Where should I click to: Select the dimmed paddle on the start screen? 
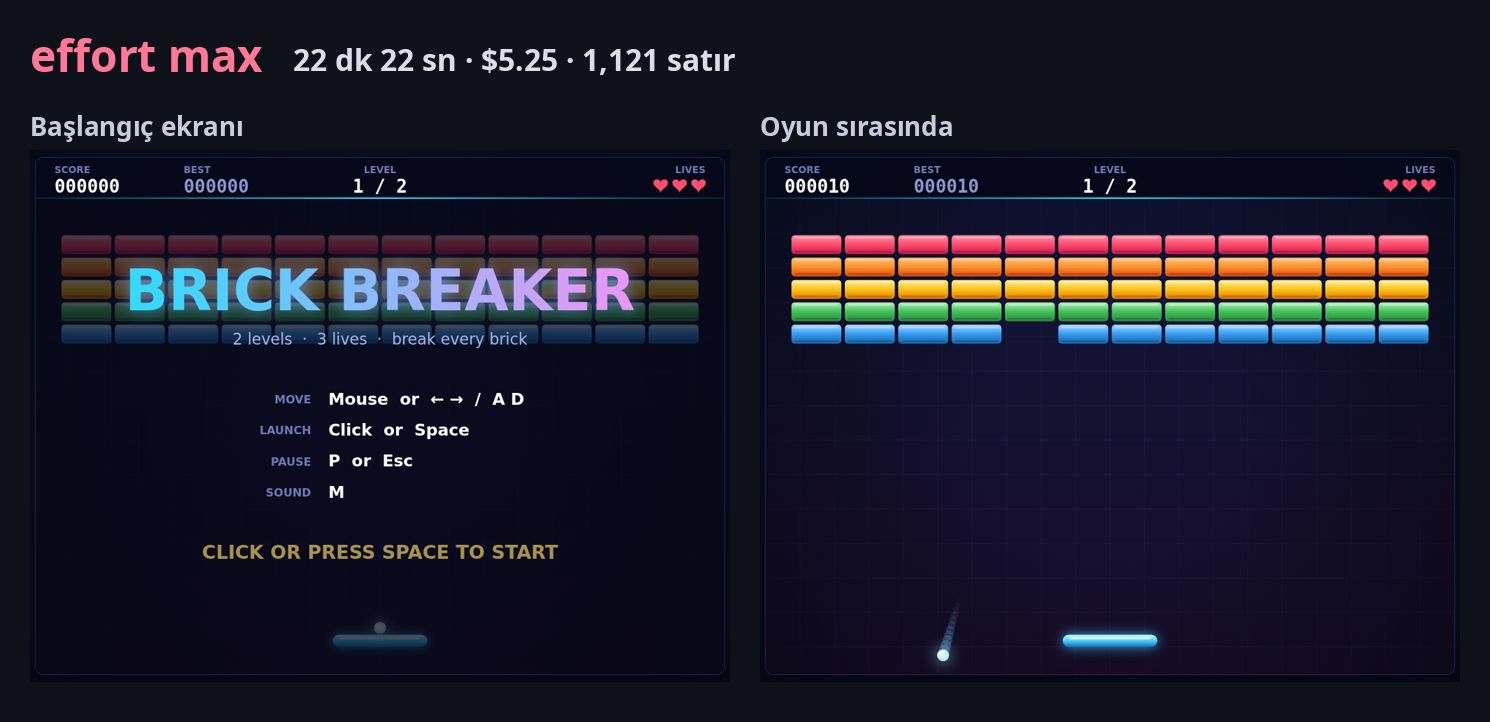pyautogui.click(x=380, y=641)
